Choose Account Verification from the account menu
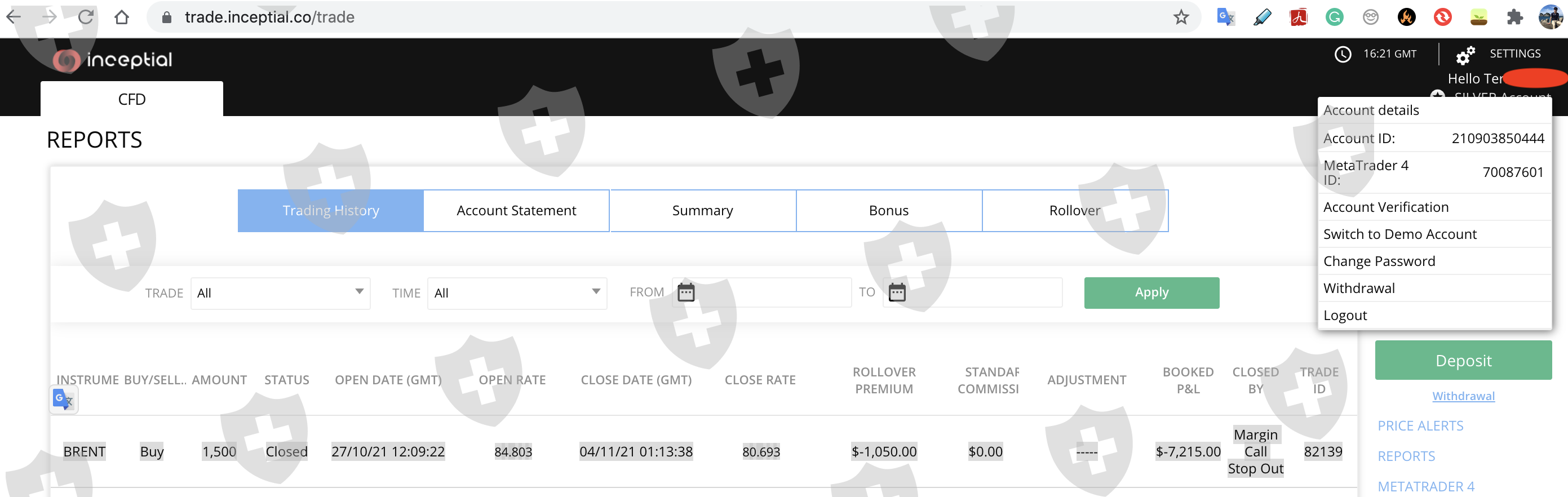The height and width of the screenshot is (497, 1568). [x=1434, y=207]
